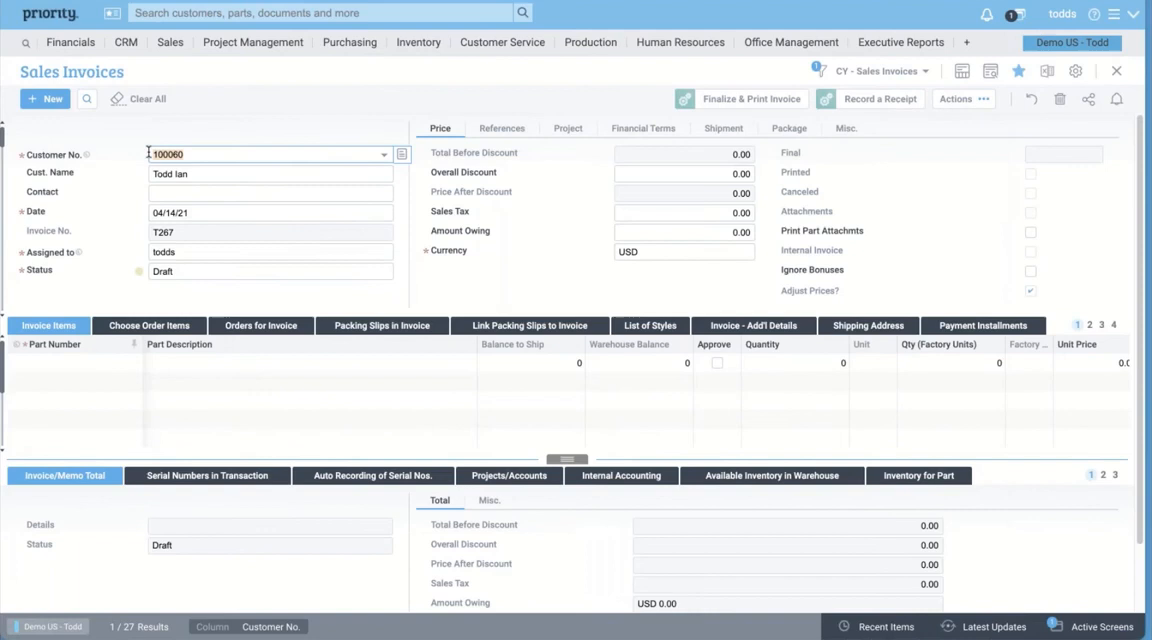Click the notification bell in top bar
The image size is (1152, 640).
pyautogui.click(x=987, y=14)
